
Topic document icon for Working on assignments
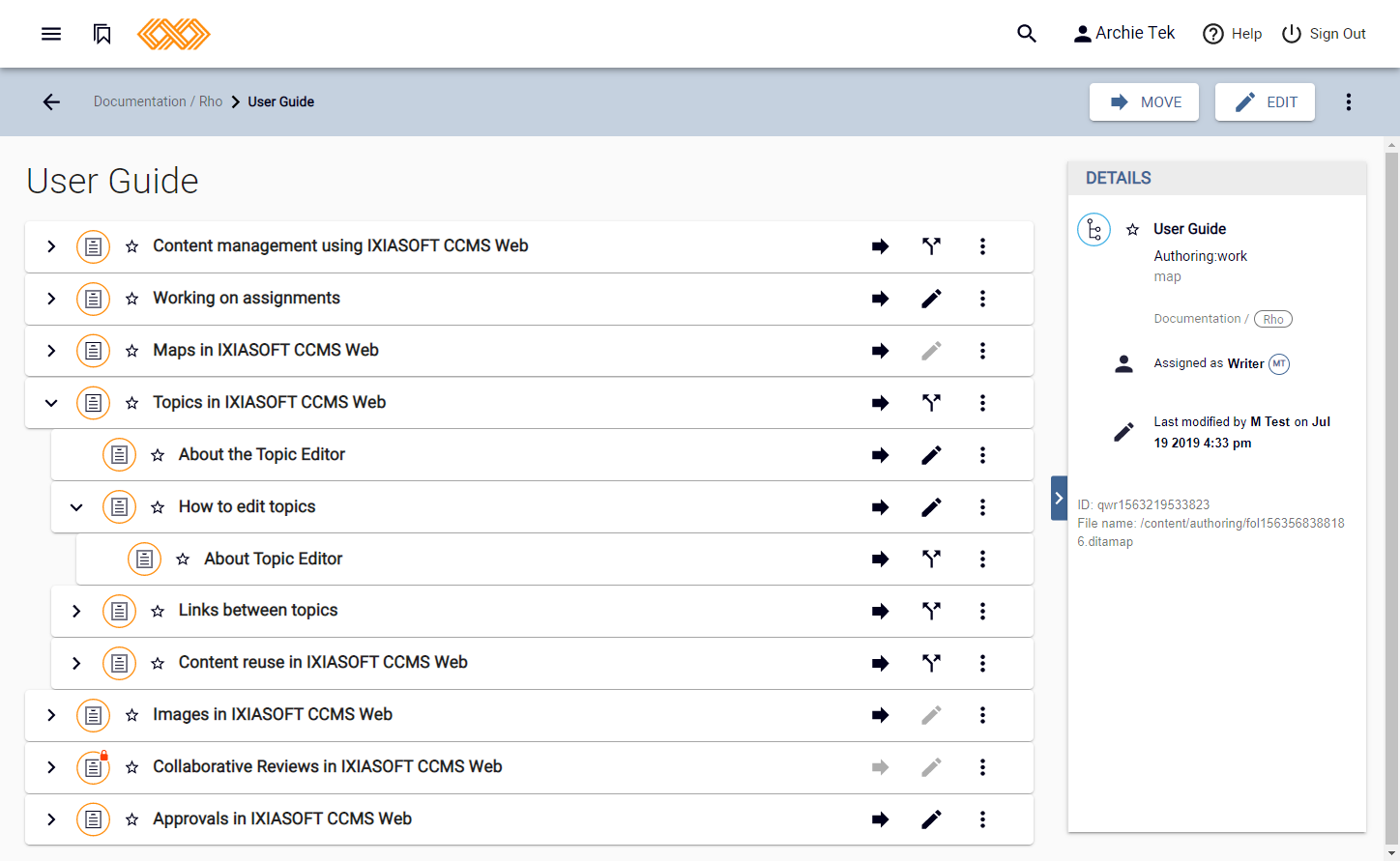click(93, 299)
